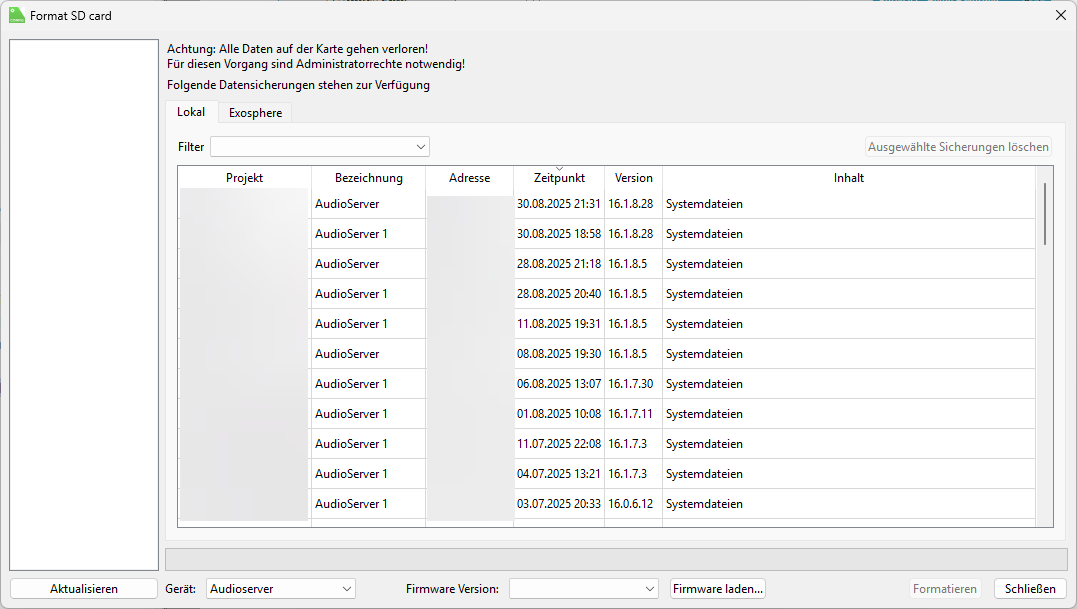Open the Filter dropdown
This screenshot has height=609, width=1077.
point(320,147)
